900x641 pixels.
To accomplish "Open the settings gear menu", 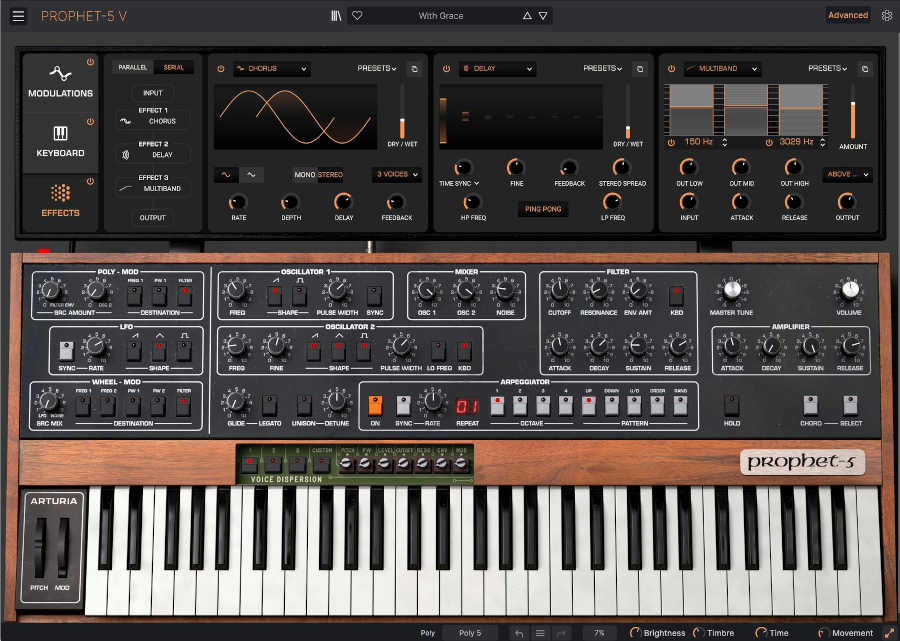I will pyautogui.click(x=886, y=15).
